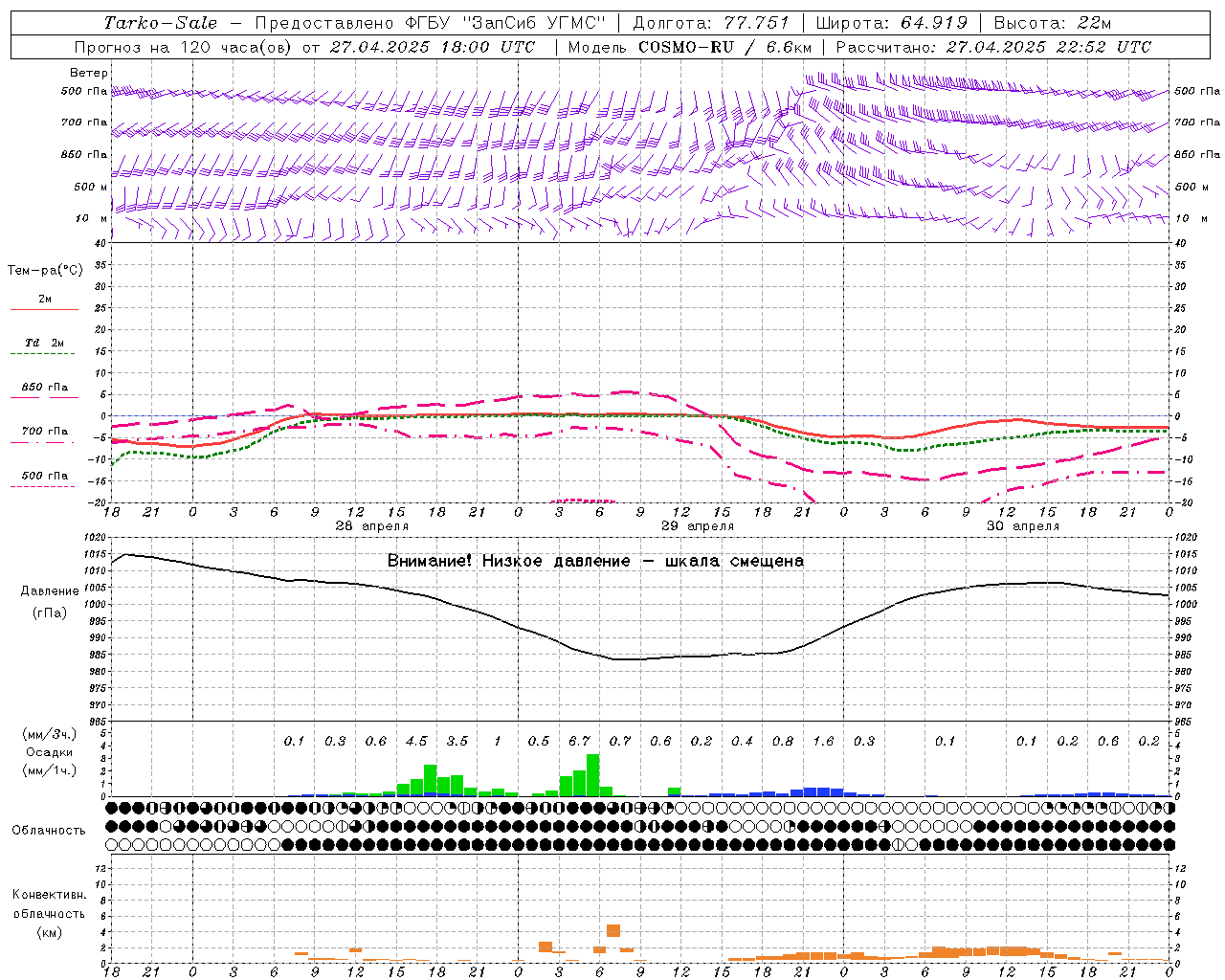Image resolution: width=1225 pixels, height=980 pixels.
Task: Click the 'Облачность' cloud cover label
Action: [x=49, y=830]
